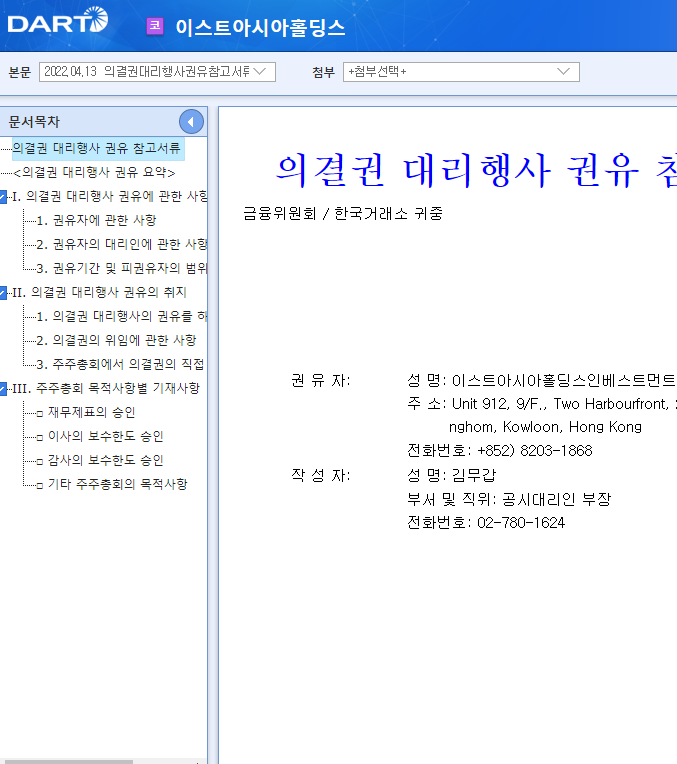Viewport: 677px width, 764px height.
Task: Go to 2. 의결권의 위임에 관한 사항
Action: [116, 340]
